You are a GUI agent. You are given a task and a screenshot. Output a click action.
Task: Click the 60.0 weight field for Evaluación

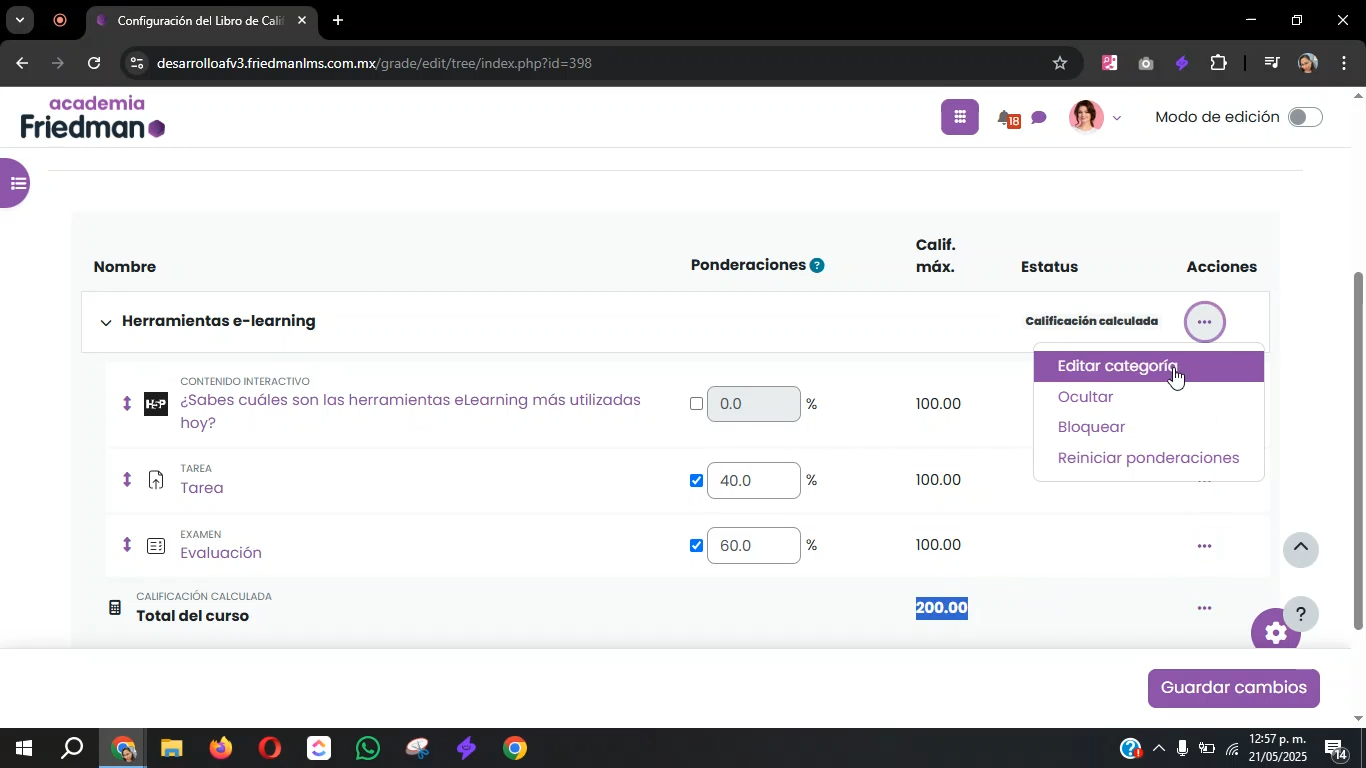pyautogui.click(x=754, y=545)
